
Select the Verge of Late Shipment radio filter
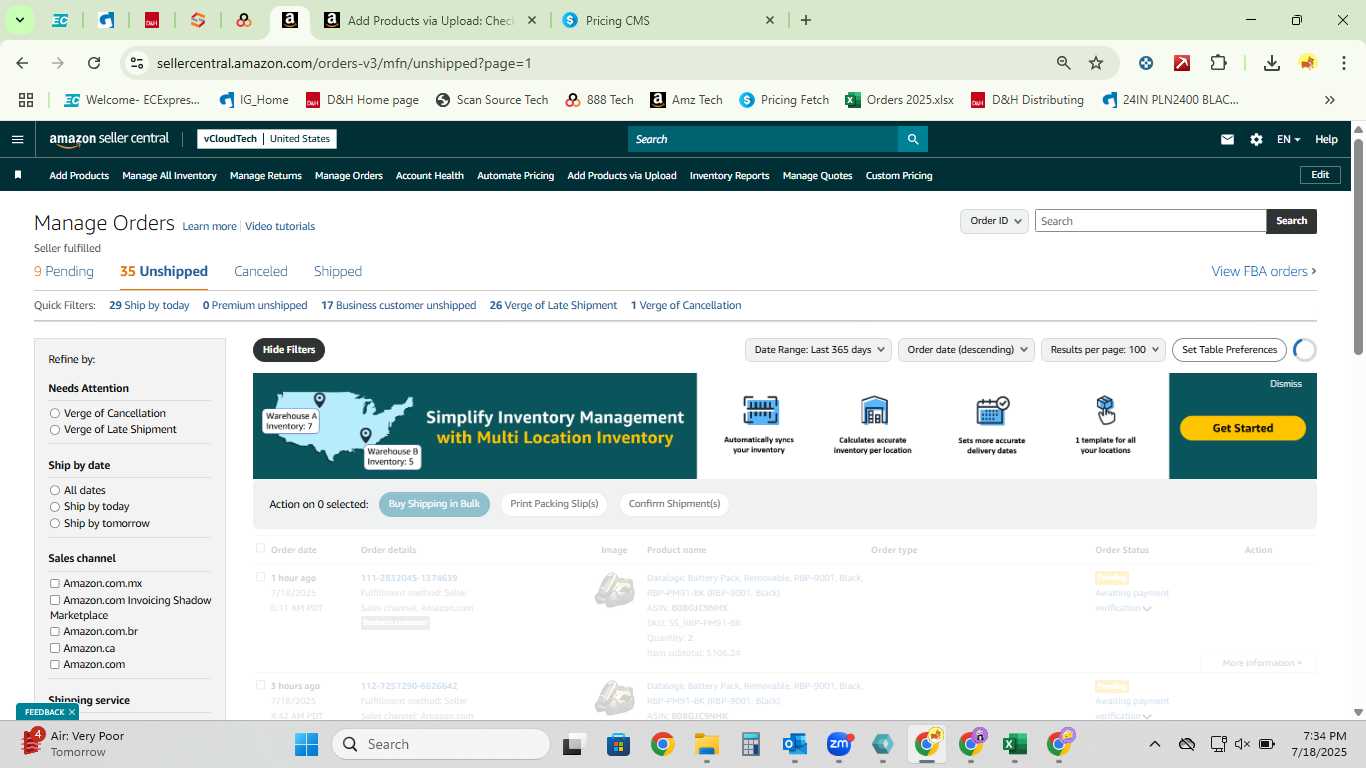[x=55, y=429]
